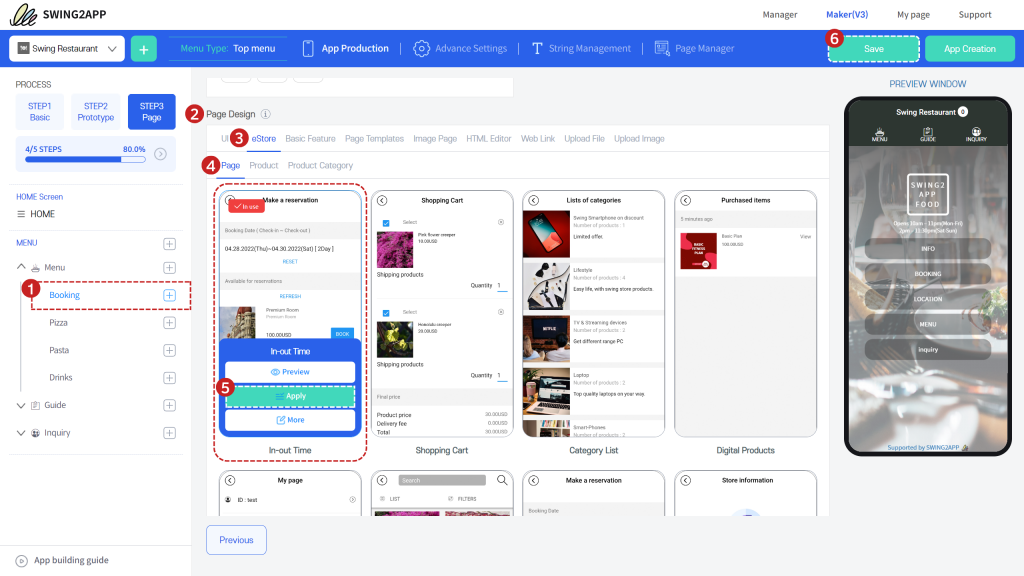Image resolution: width=1024 pixels, height=576 pixels.
Task: Expand the Inquiry tree folder
Action: [21, 433]
